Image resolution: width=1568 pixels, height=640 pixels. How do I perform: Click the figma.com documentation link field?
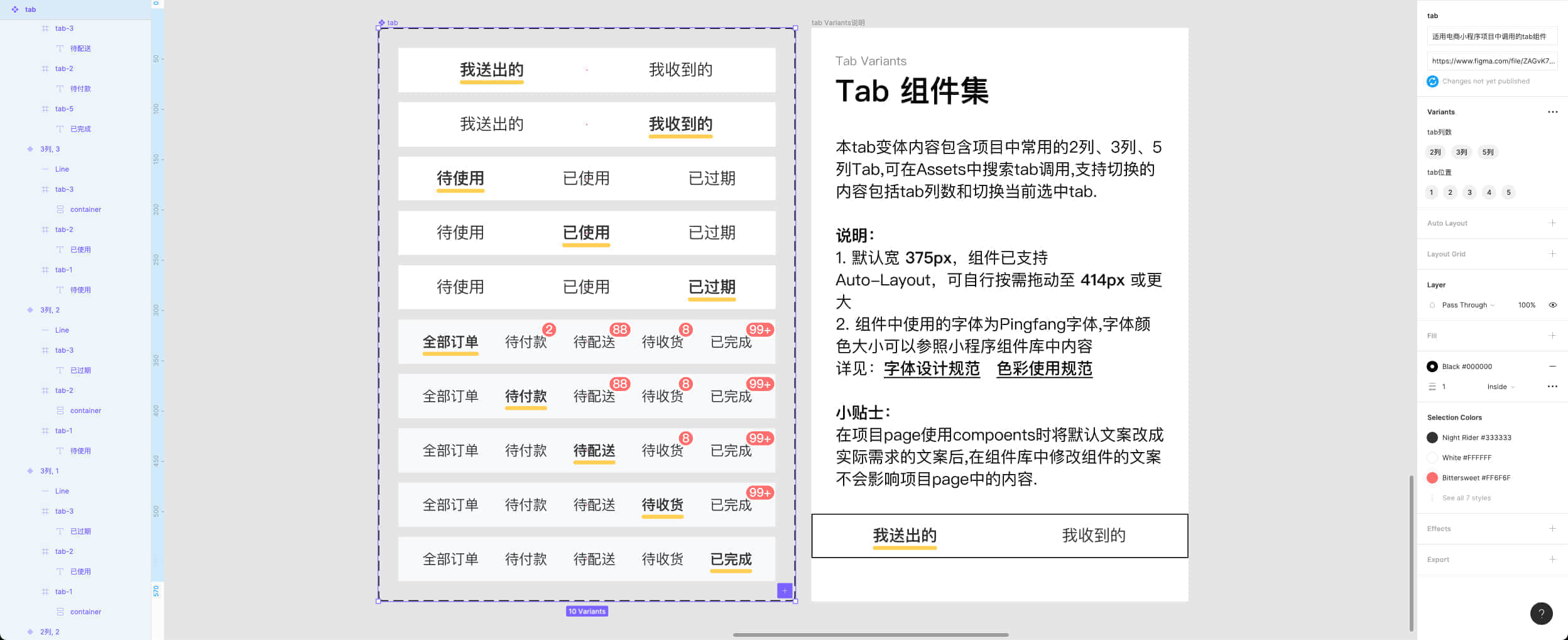point(1492,61)
